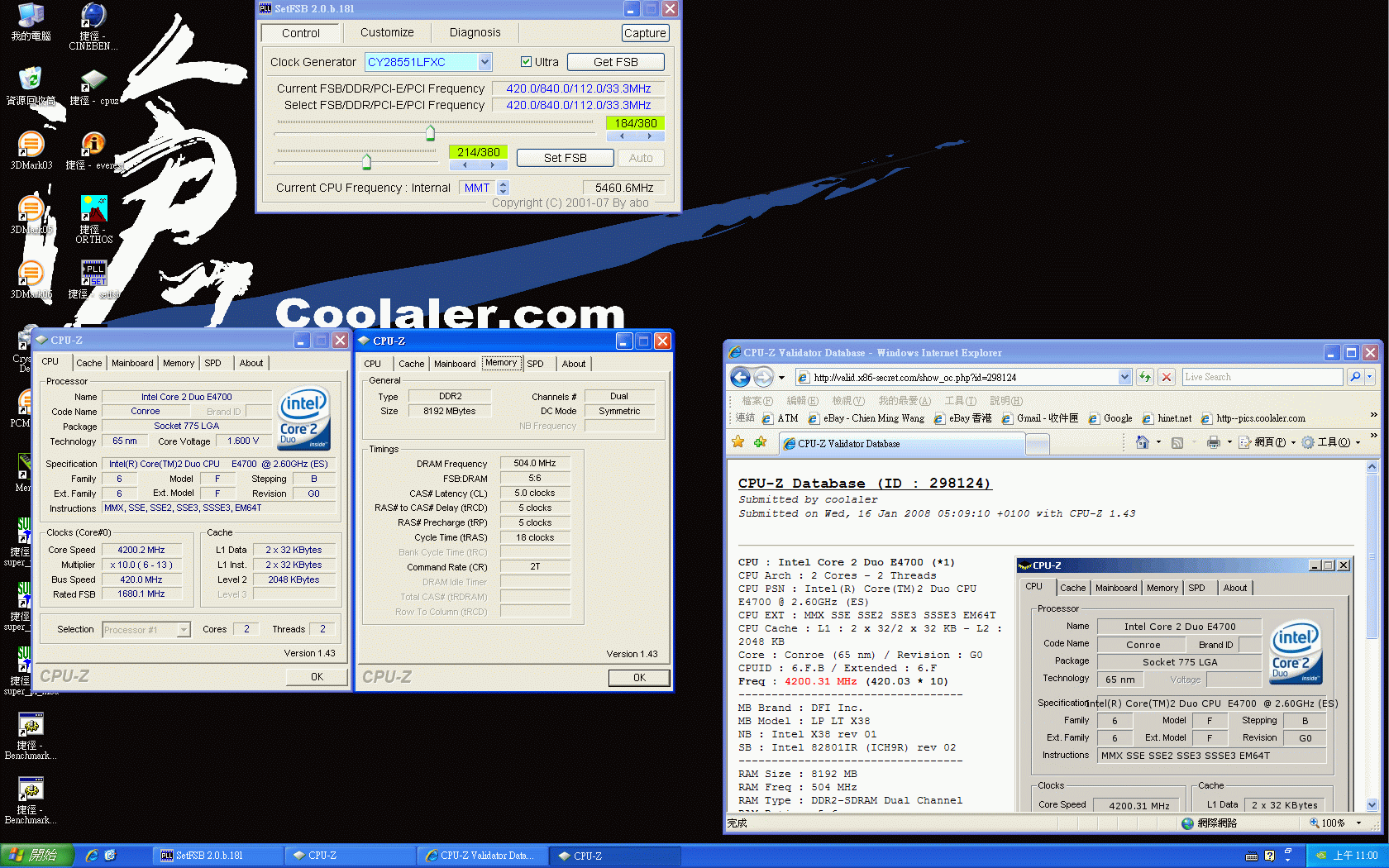Click the IE forward navigation button
The height and width of the screenshot is (868, 1389).
click(763, 377)
